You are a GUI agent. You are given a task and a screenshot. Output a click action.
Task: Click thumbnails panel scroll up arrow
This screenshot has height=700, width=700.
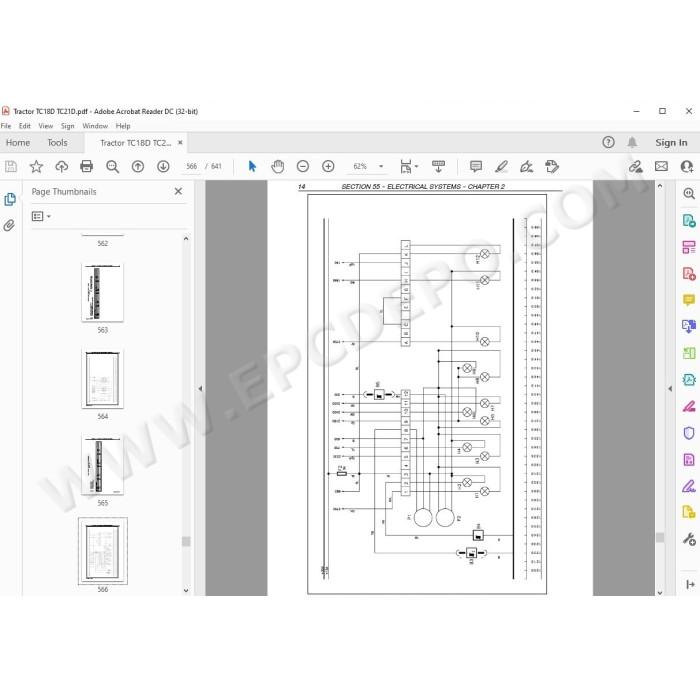(x=186, y=239)
